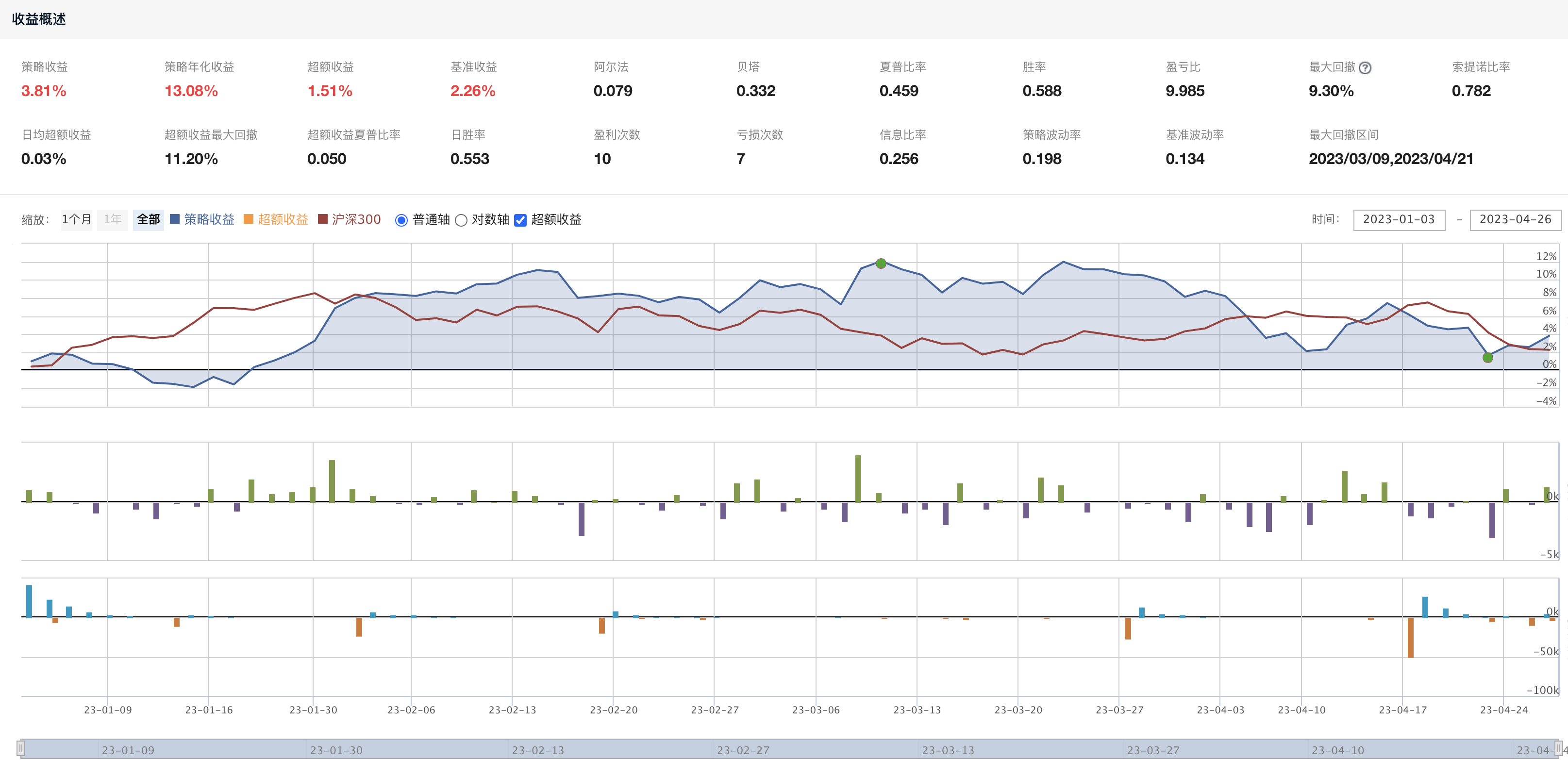
Task: Select the normal axis (普通轴) radio button
Action: pyautogui.click(x=401, y=220)
